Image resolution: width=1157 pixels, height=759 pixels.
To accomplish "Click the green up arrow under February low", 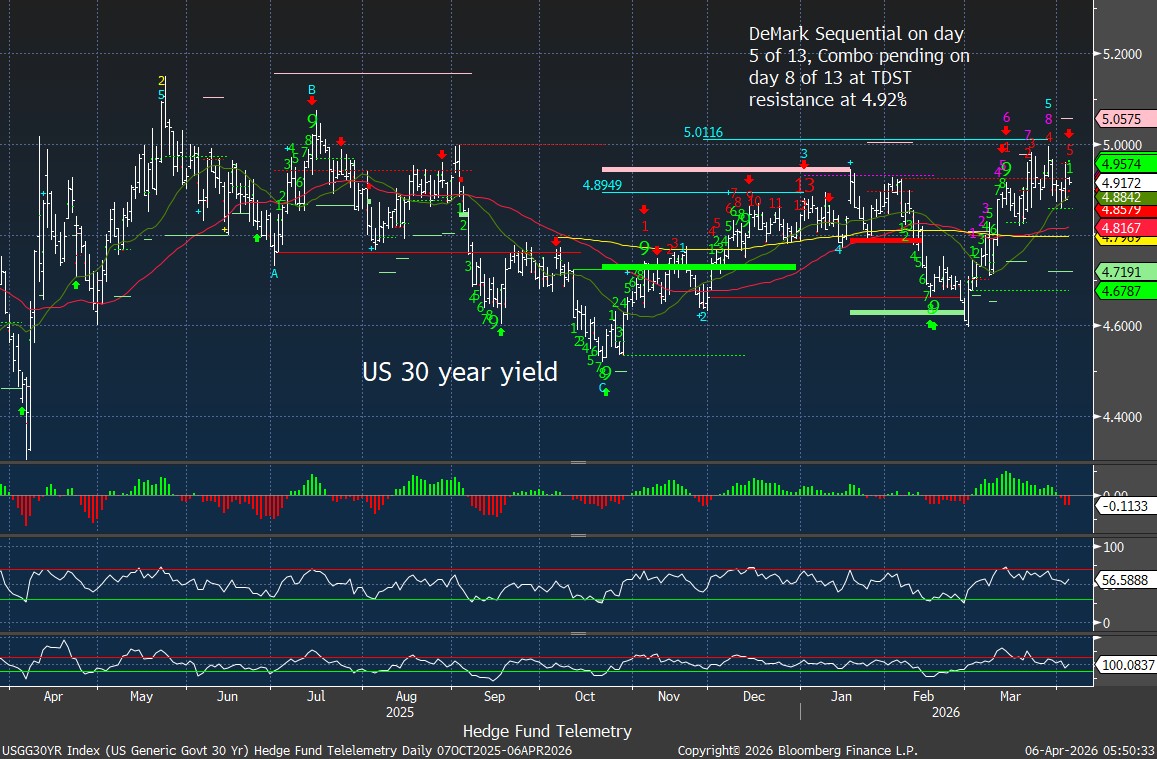I will click(x=932, y=324).
